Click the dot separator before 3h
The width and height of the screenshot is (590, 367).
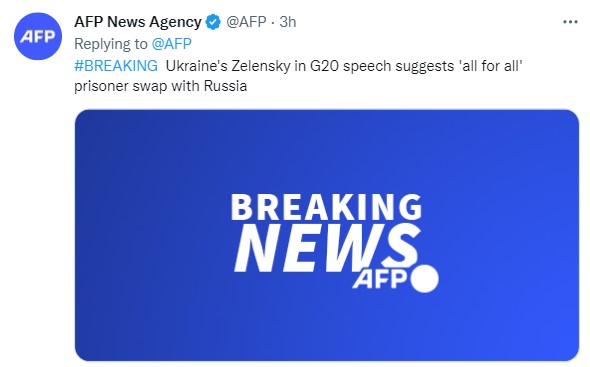(x=273, y=23)
